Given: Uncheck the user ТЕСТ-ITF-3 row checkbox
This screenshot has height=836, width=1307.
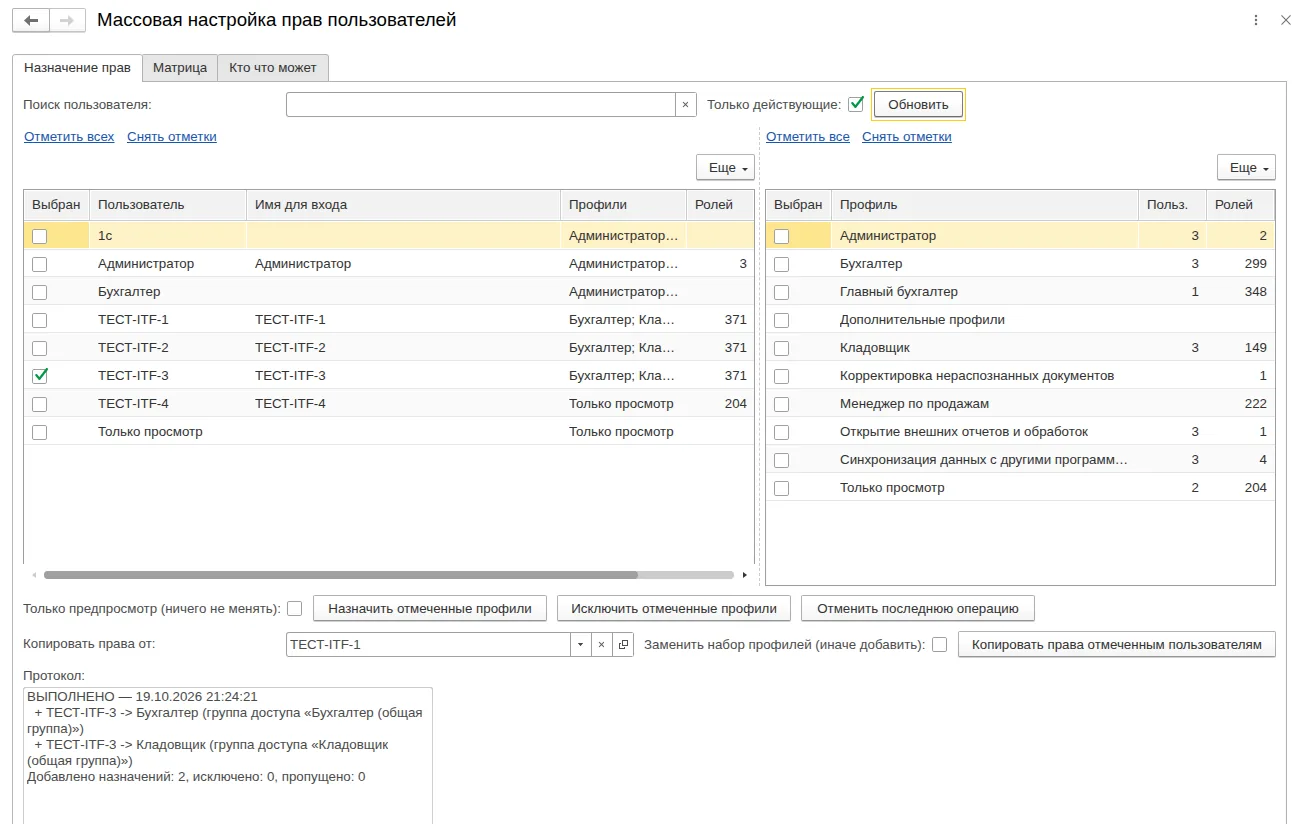Looking at the screenshot, I should click(x=40, y=376).
